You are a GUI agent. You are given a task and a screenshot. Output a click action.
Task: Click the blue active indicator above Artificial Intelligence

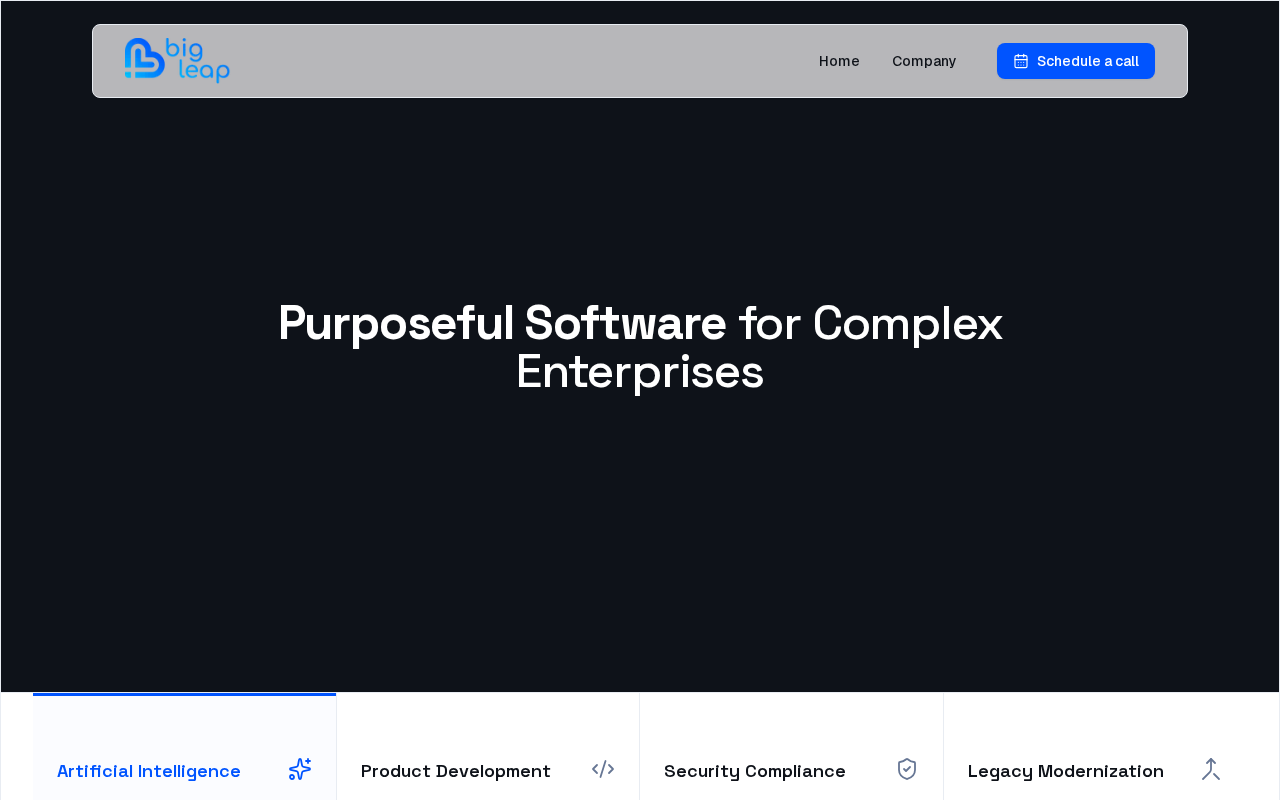coord(184,694)
